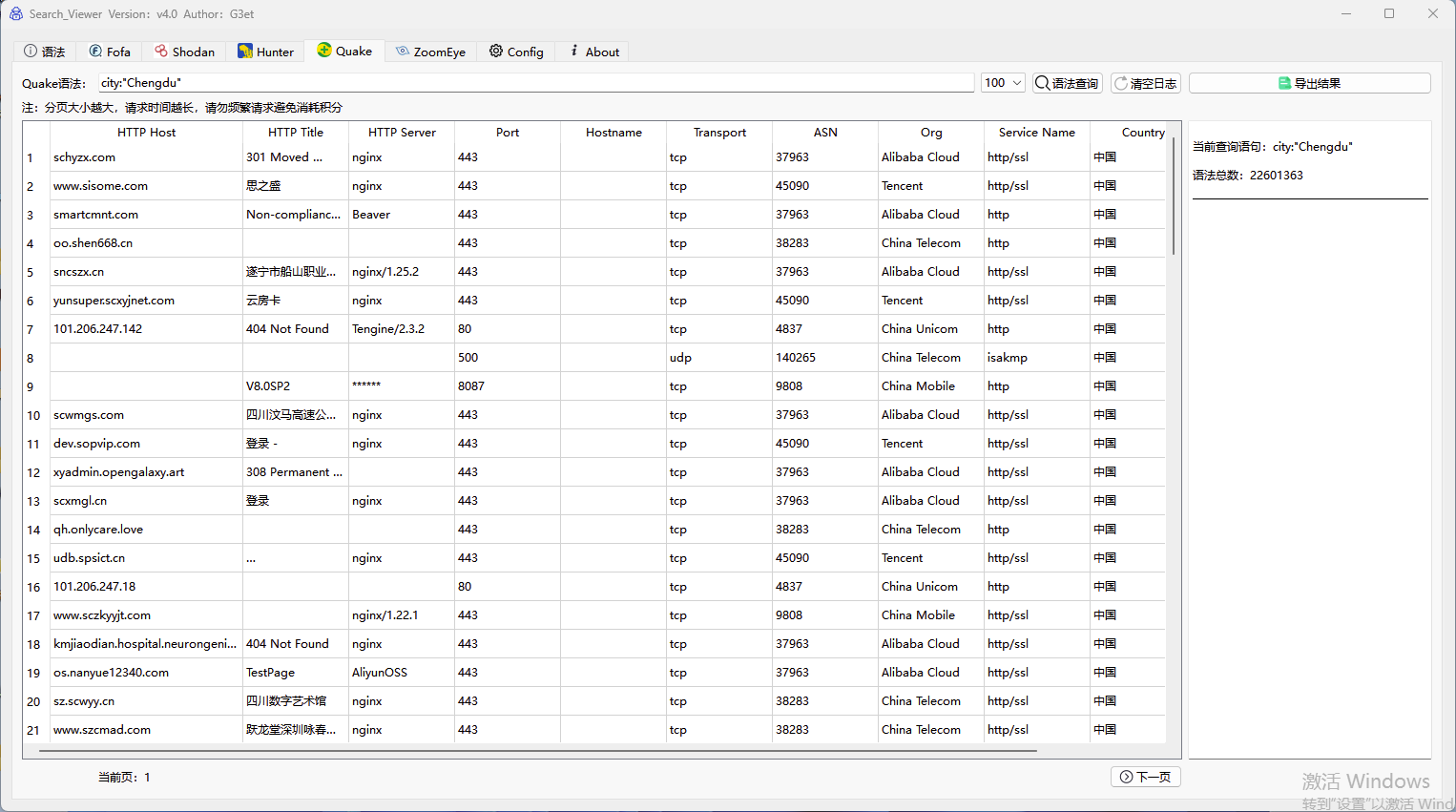1456x812 pixels.
Task: Switch to the ZoomEye tab
Action: 431,52
